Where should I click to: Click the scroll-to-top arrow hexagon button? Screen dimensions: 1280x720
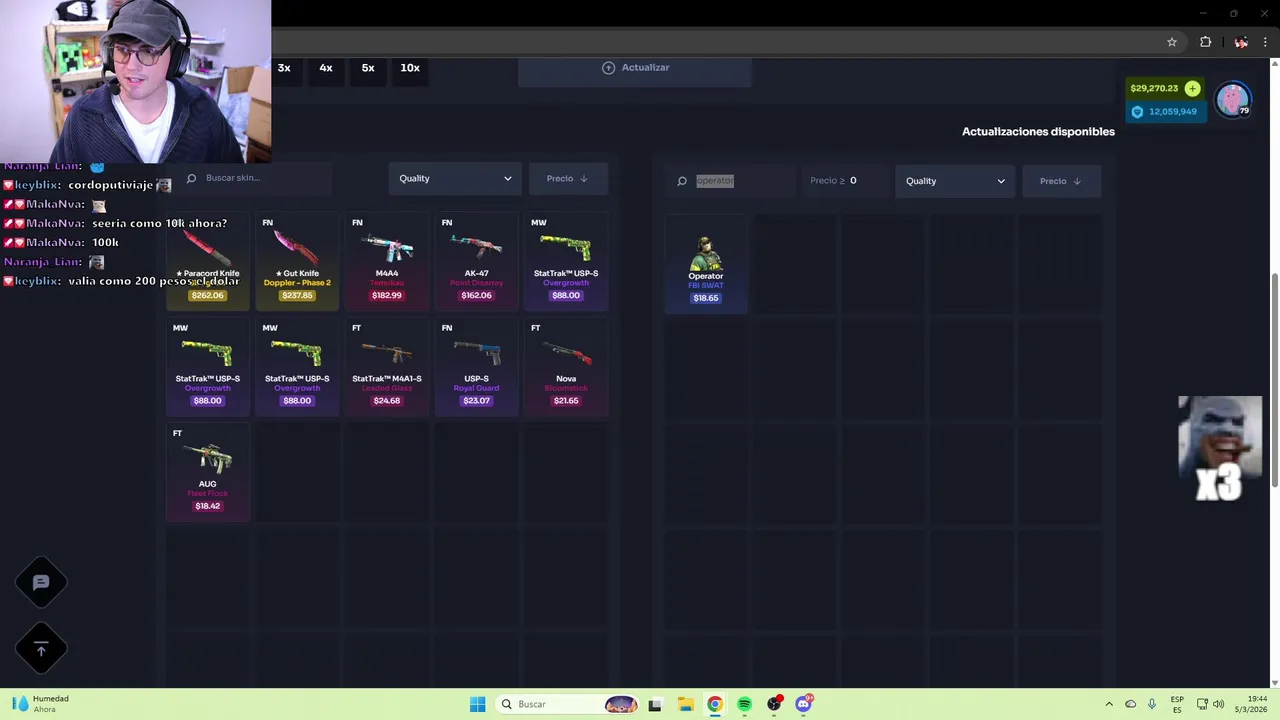[41, 650]
